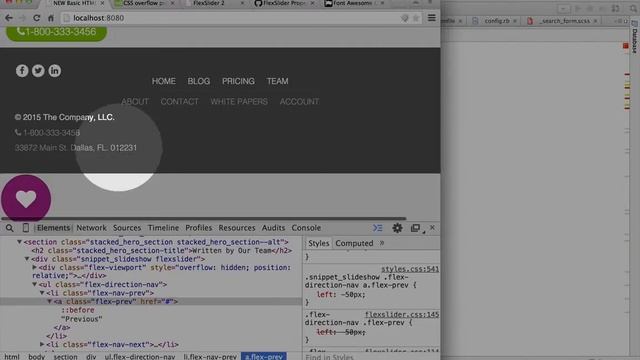This screenshot has width=640, height=360.
Task: Collapse the stacked_hero_section node
Action: (x=19, y=242)
